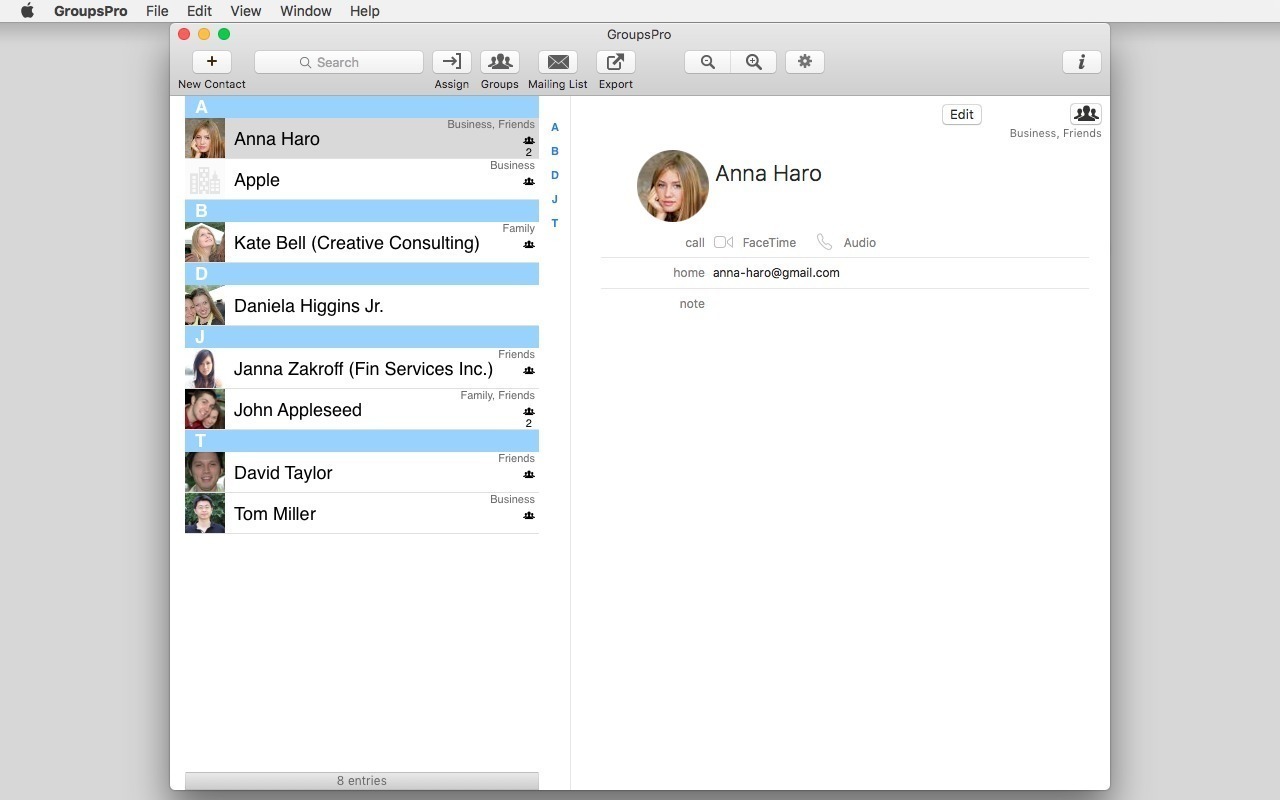The height and width of the screenshot is (800, 1280).
Task: Click the Search field
Action: [339, 62]
